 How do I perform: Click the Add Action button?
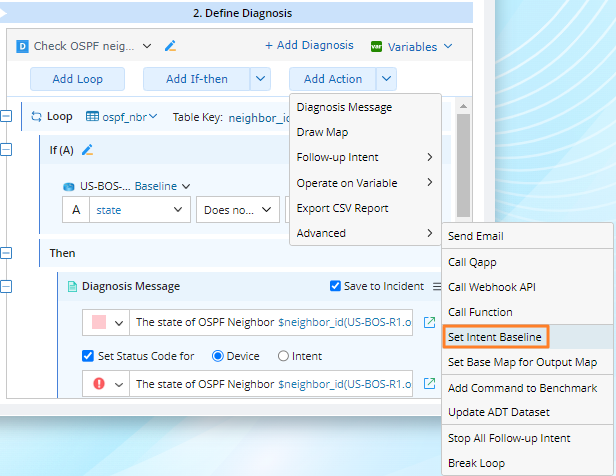click(x=333, y=79)
